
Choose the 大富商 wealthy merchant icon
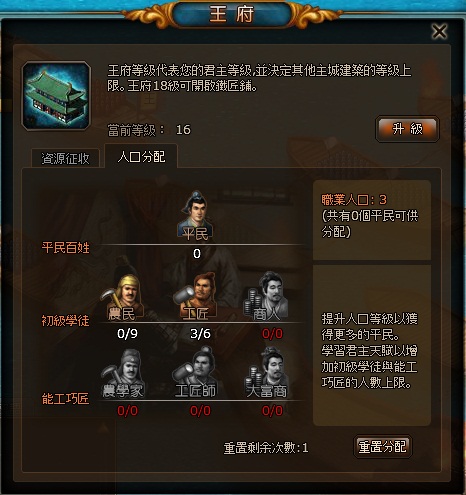pyautogui.click(x=267, y=373)
